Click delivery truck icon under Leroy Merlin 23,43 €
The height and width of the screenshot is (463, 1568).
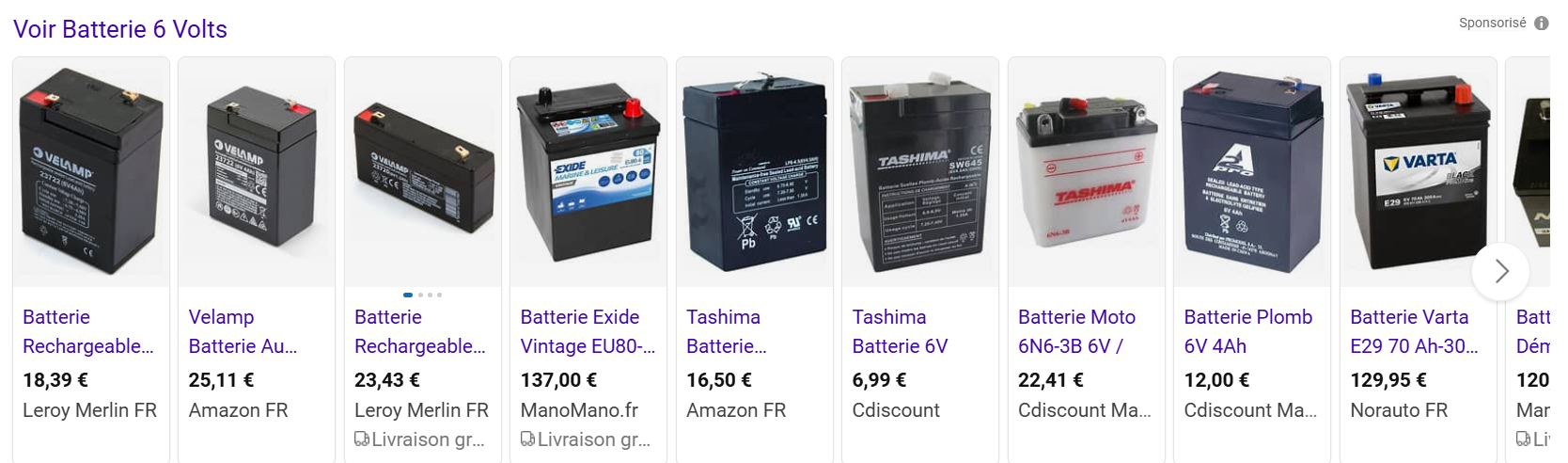(362, 439)
